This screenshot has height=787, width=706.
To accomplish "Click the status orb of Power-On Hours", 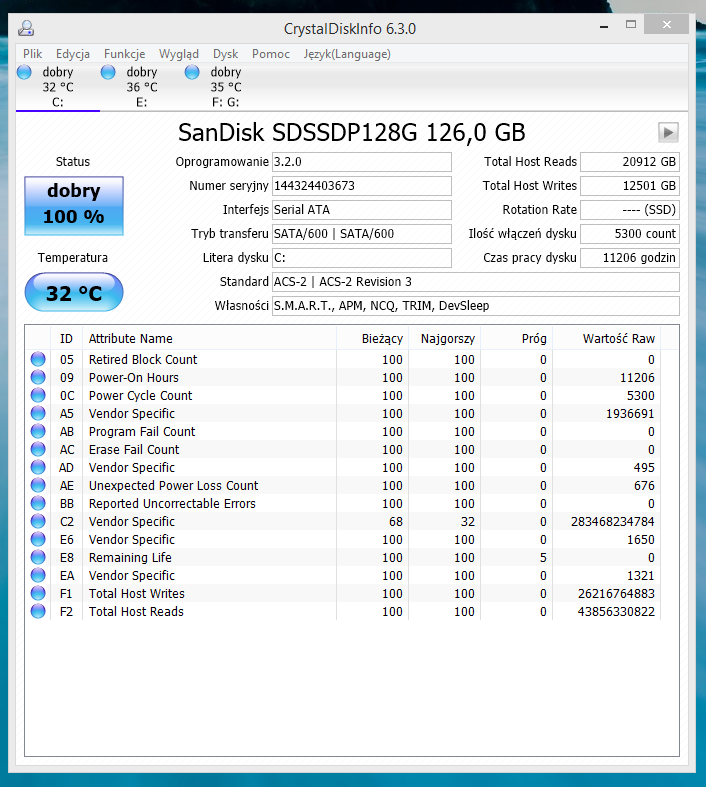I will 38,377.
